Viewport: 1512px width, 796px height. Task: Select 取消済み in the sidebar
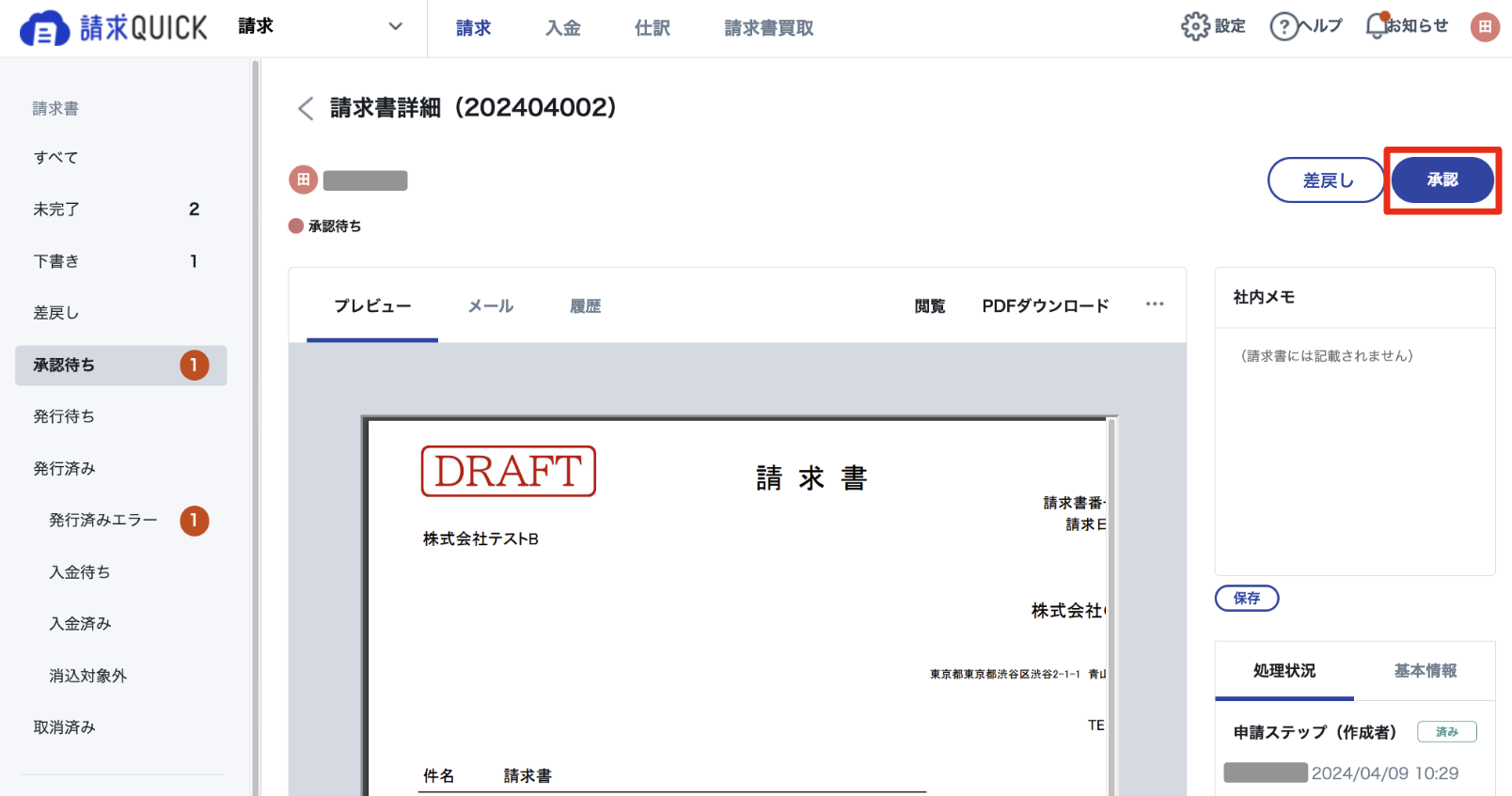(x=64, y=727)
